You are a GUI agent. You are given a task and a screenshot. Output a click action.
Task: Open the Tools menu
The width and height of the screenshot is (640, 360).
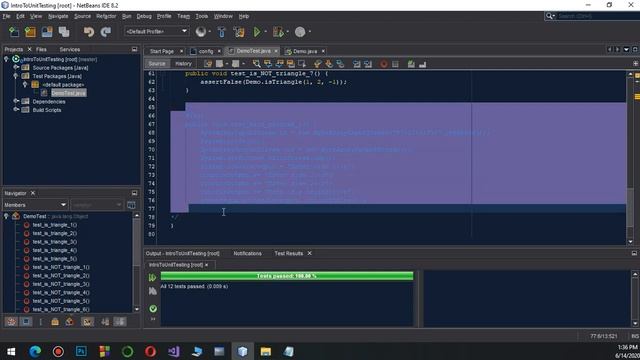202,16
